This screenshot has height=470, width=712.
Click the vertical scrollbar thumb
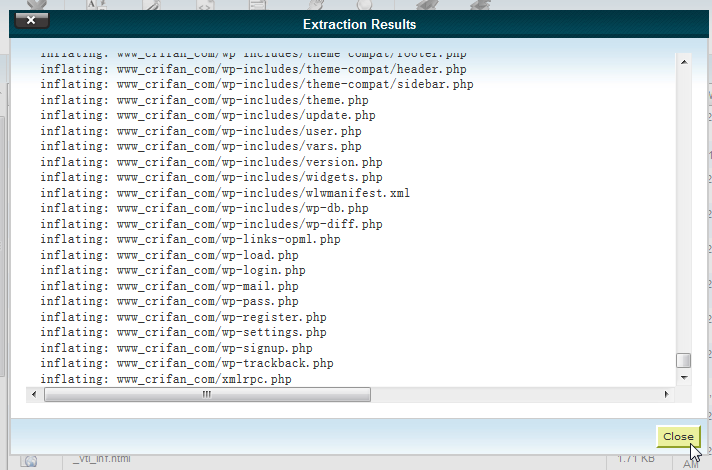pos(683,360)
